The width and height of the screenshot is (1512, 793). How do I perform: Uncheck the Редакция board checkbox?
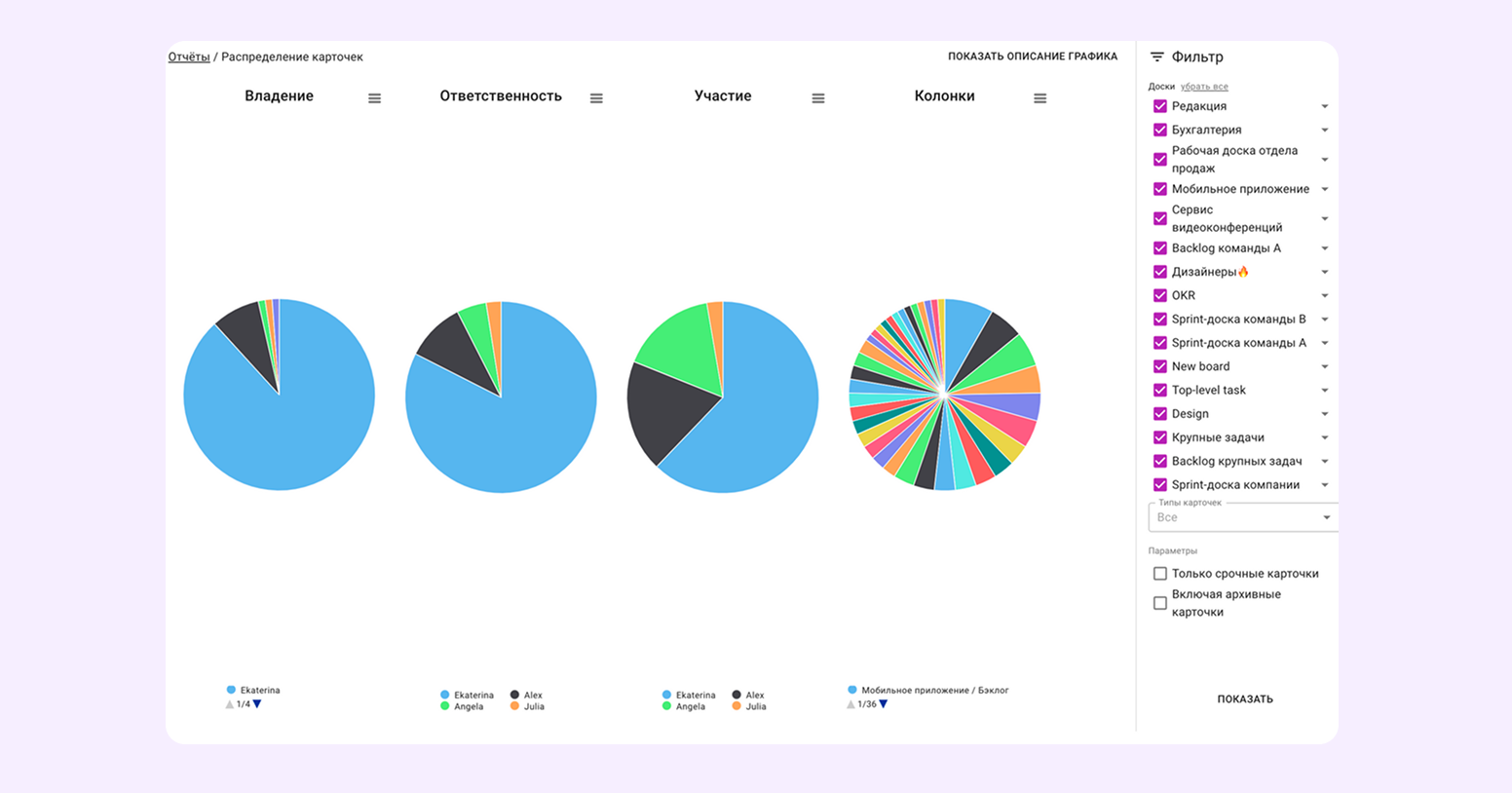click(1159, 106)
